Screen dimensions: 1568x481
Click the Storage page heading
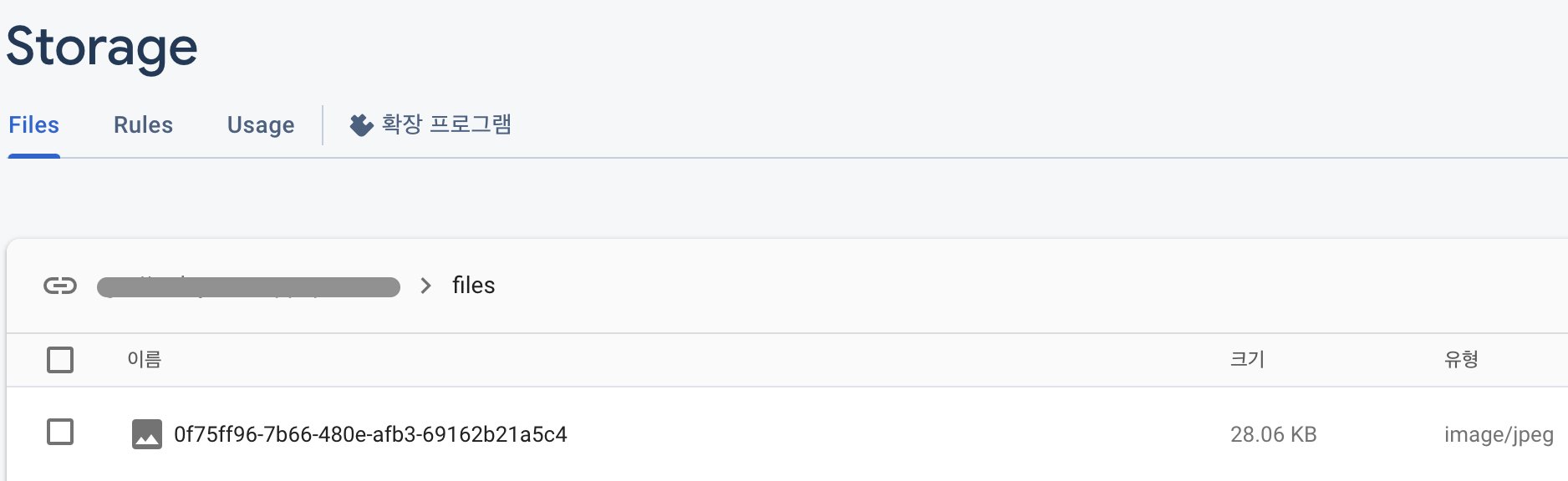point(102,47)
